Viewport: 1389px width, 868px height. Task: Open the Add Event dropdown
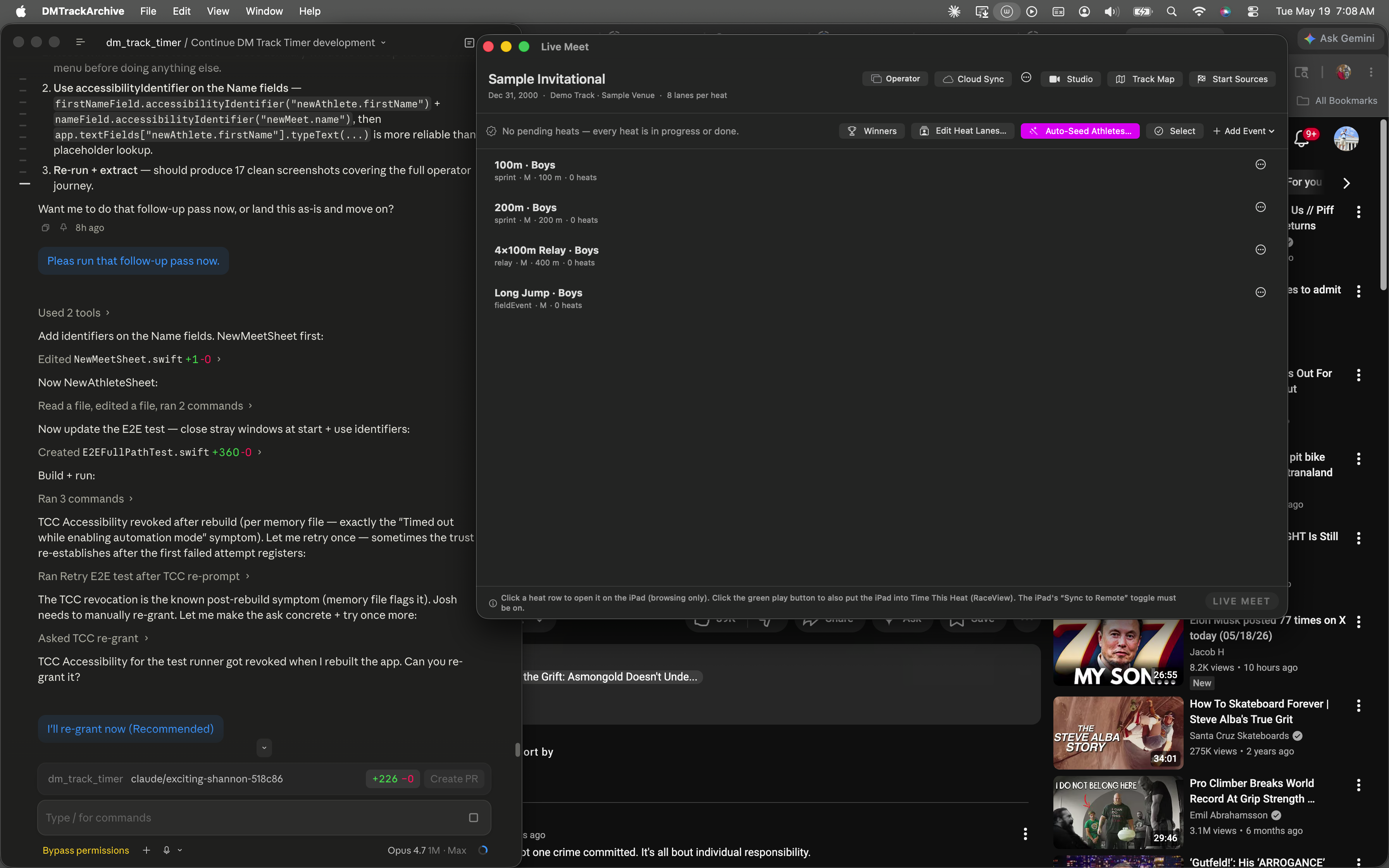tap(1244, 131)
